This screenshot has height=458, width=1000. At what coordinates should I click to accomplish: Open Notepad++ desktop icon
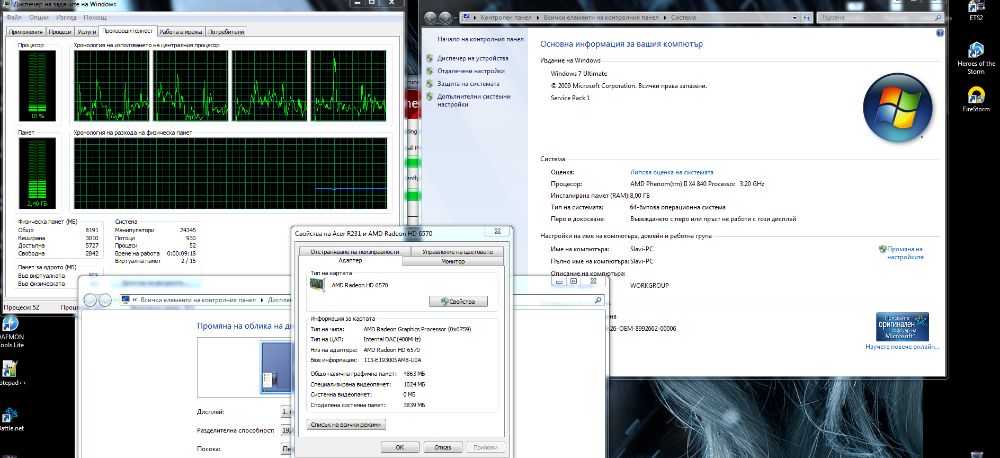coord(11,374)
